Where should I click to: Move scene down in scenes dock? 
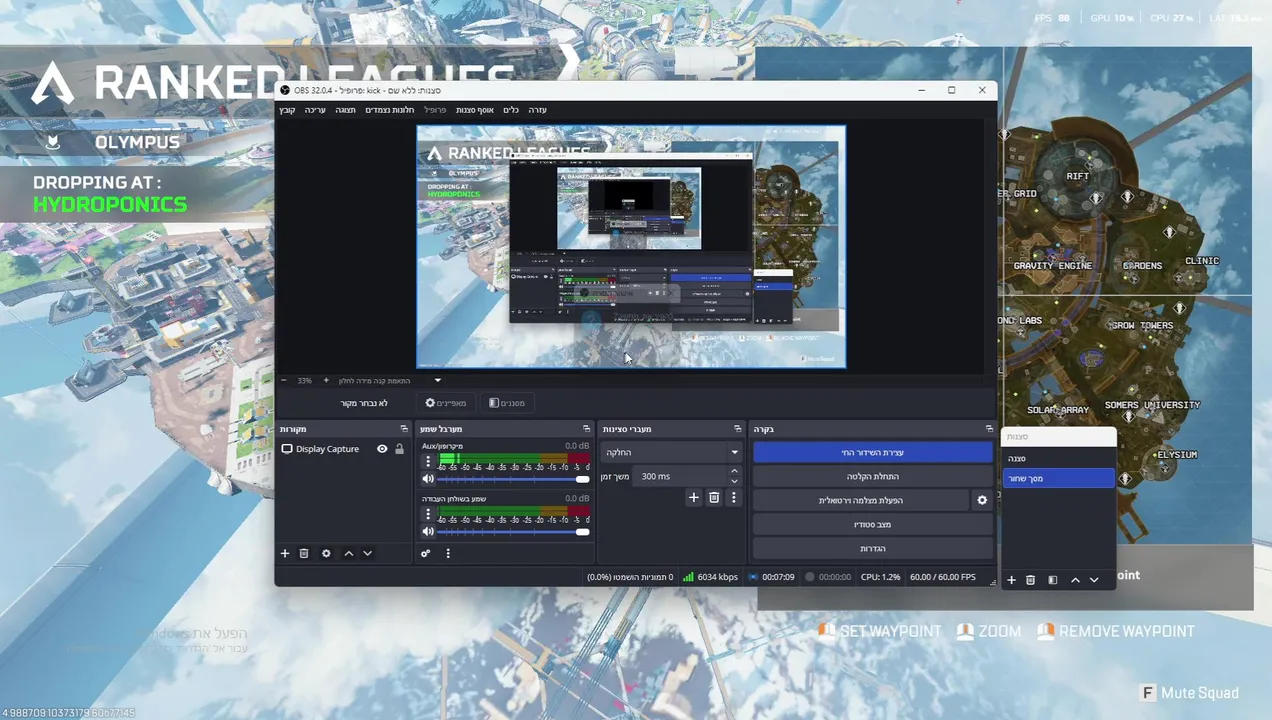tap(1094, 580)
